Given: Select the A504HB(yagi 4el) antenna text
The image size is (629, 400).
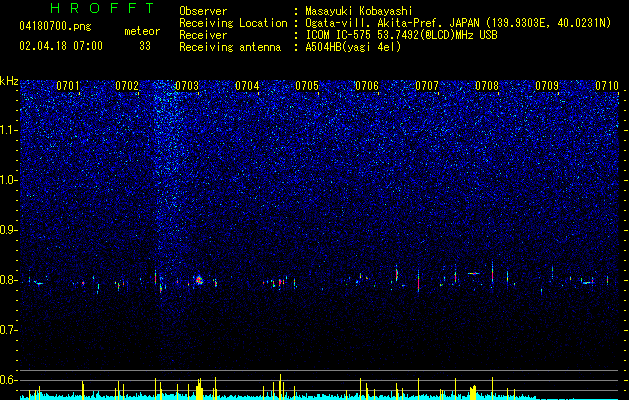Looking at the screenshot, I should pyautogui.click(x=353, y=47).
